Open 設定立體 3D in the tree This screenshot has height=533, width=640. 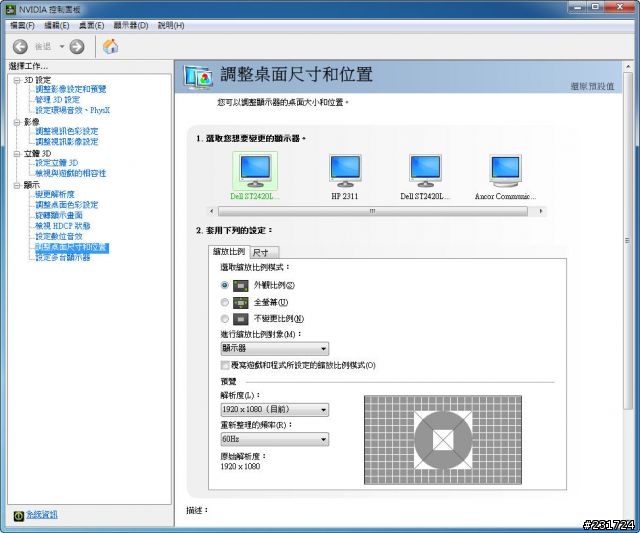56,162
